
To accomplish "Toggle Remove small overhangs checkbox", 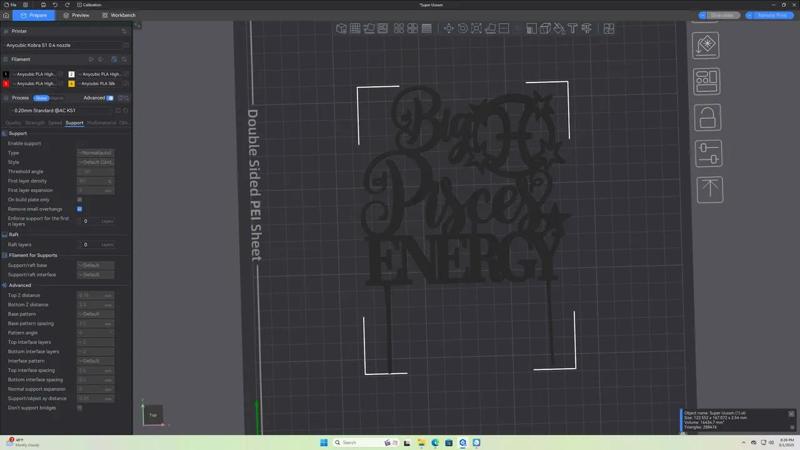I will point(80,209).
